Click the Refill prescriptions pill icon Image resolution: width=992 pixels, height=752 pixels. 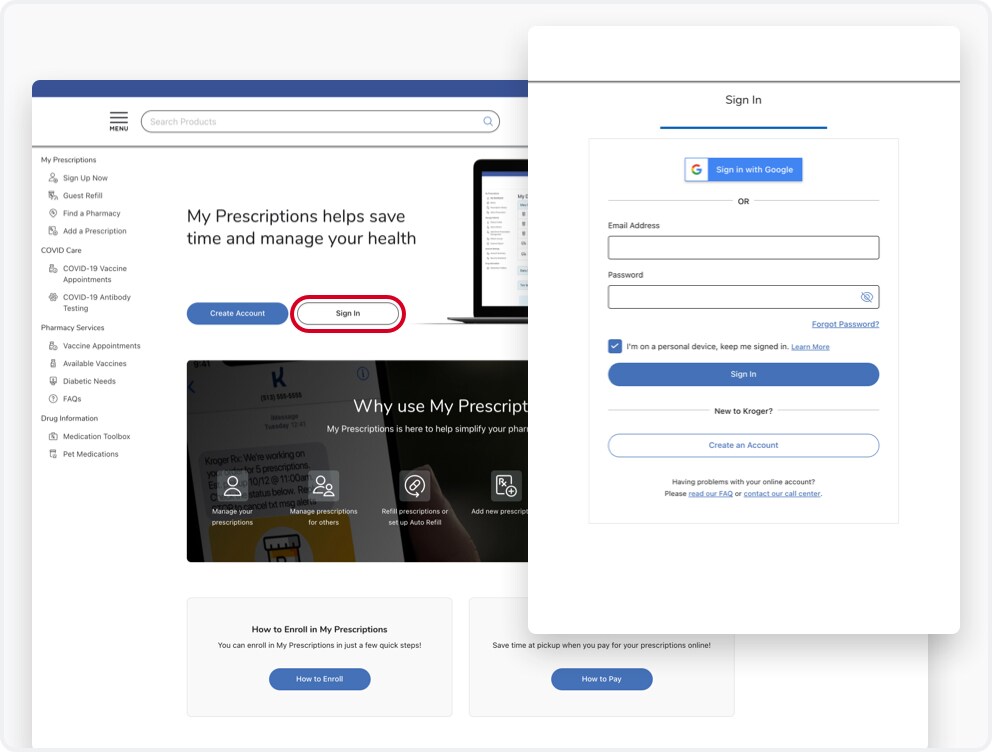414,486
